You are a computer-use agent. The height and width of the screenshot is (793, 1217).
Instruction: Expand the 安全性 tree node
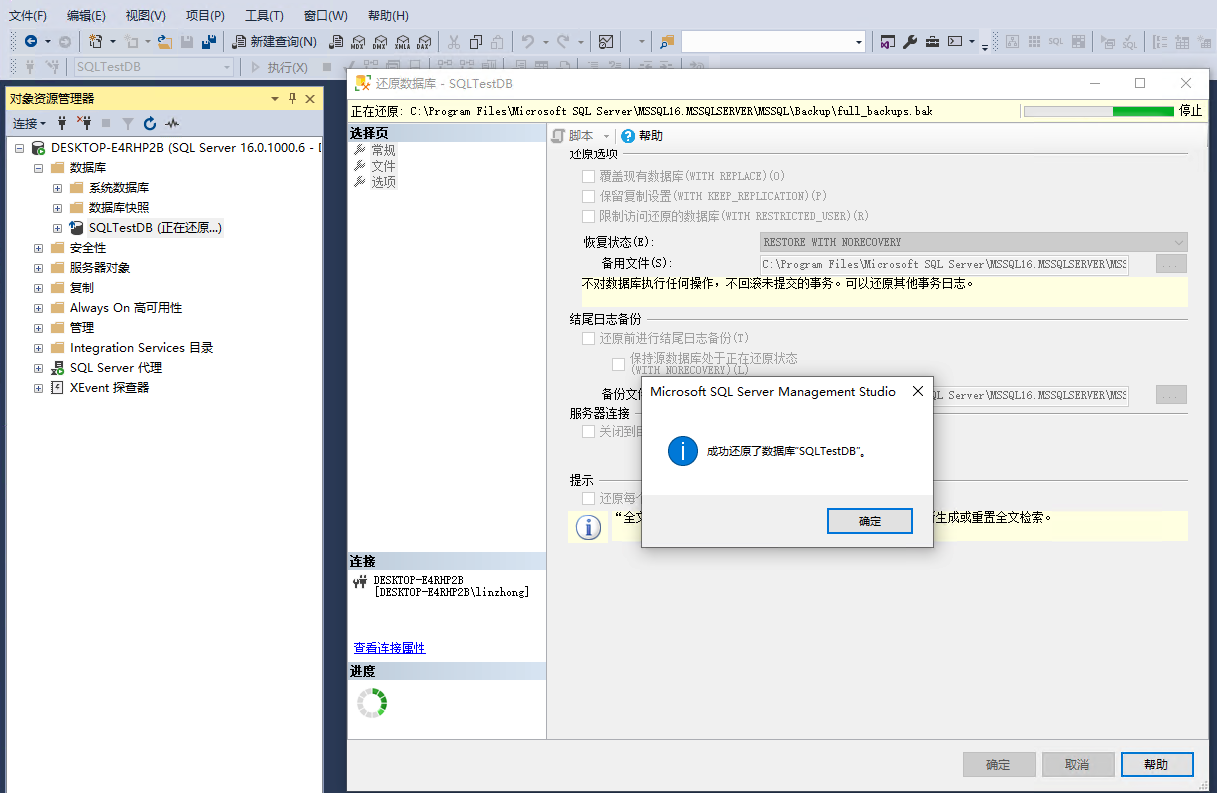coord(38,248)
